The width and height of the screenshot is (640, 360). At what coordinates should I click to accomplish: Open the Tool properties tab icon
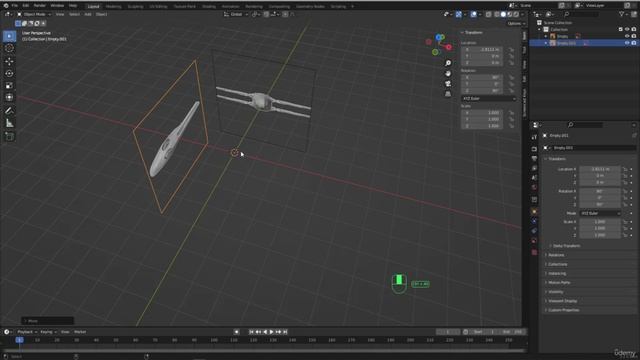[x=534, y=138]
